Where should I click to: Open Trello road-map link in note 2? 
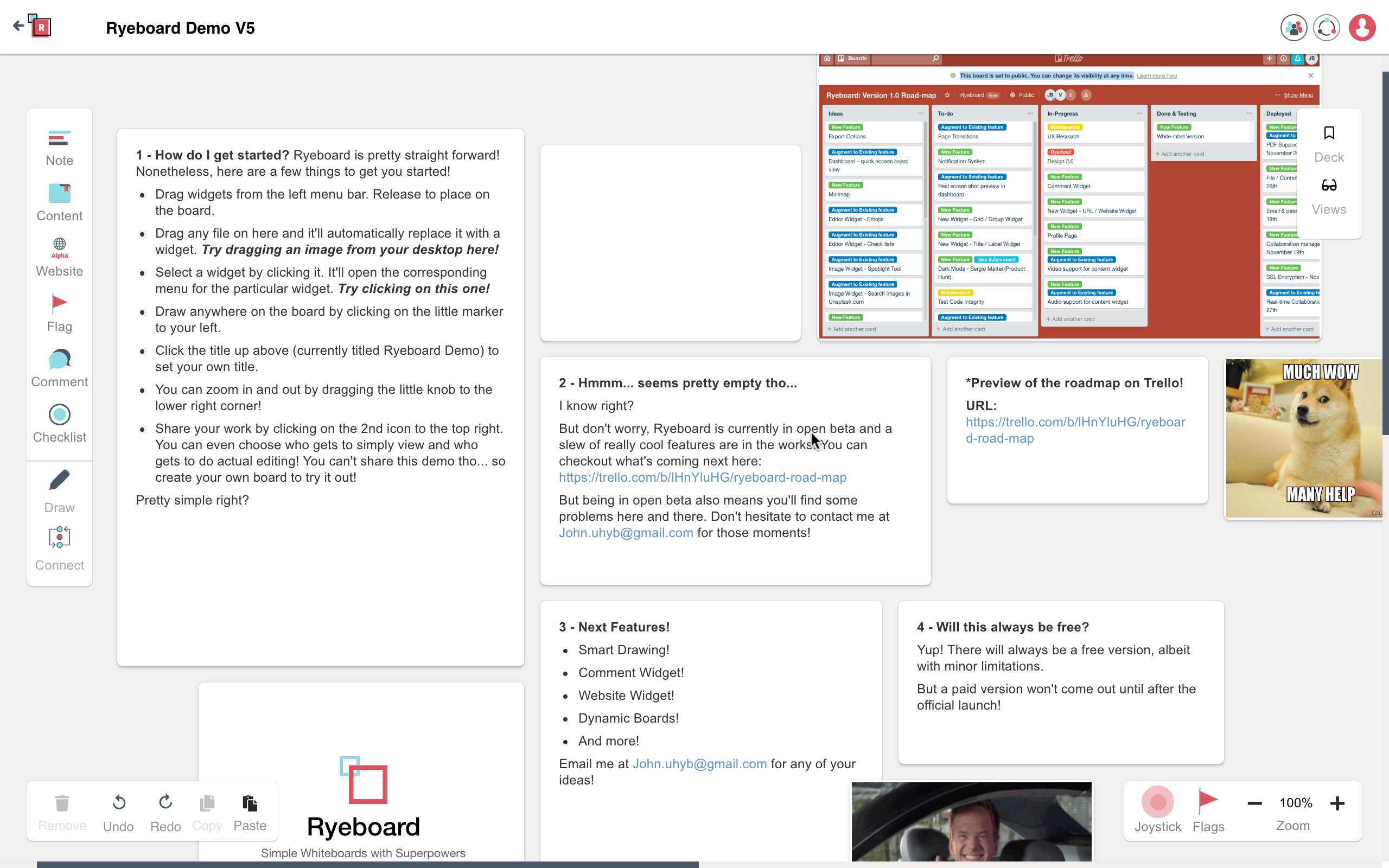point(703,477)
